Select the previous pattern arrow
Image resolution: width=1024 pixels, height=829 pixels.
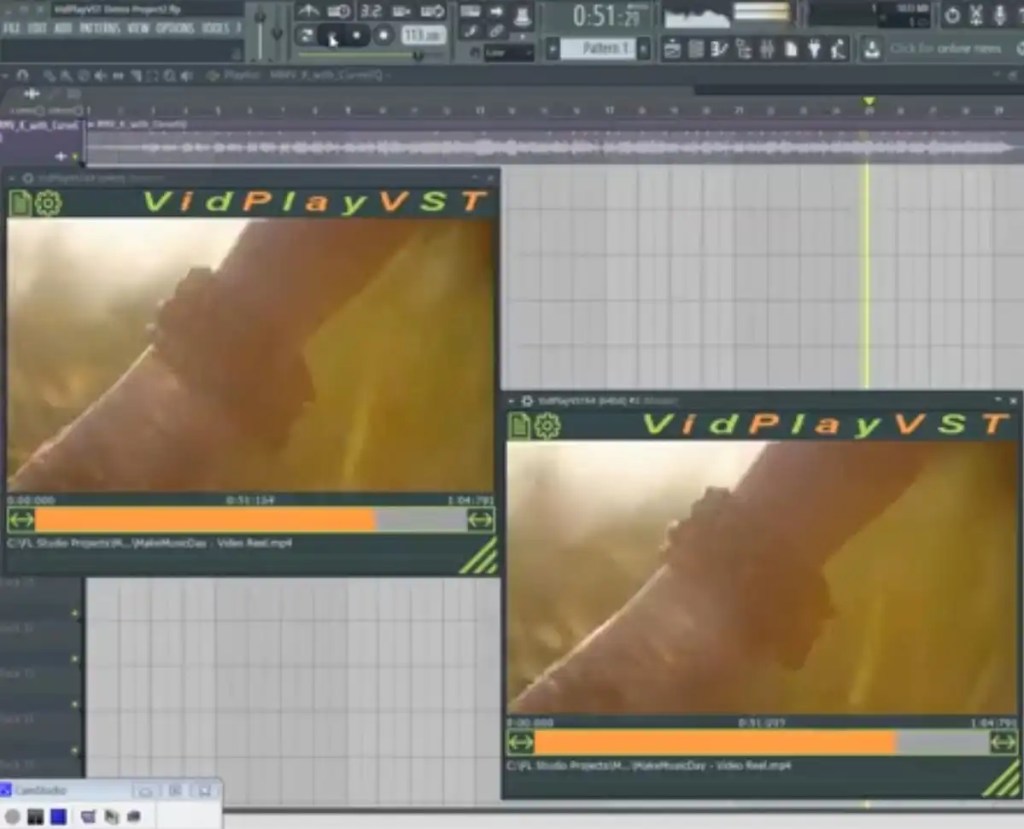point(552,49)
